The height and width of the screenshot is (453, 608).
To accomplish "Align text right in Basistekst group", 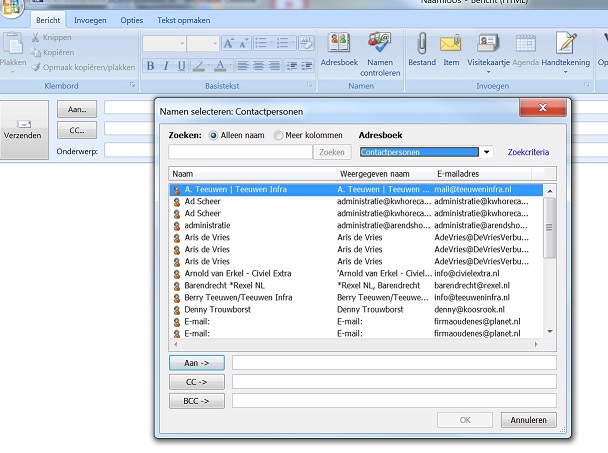I will (x=274, y=66).
